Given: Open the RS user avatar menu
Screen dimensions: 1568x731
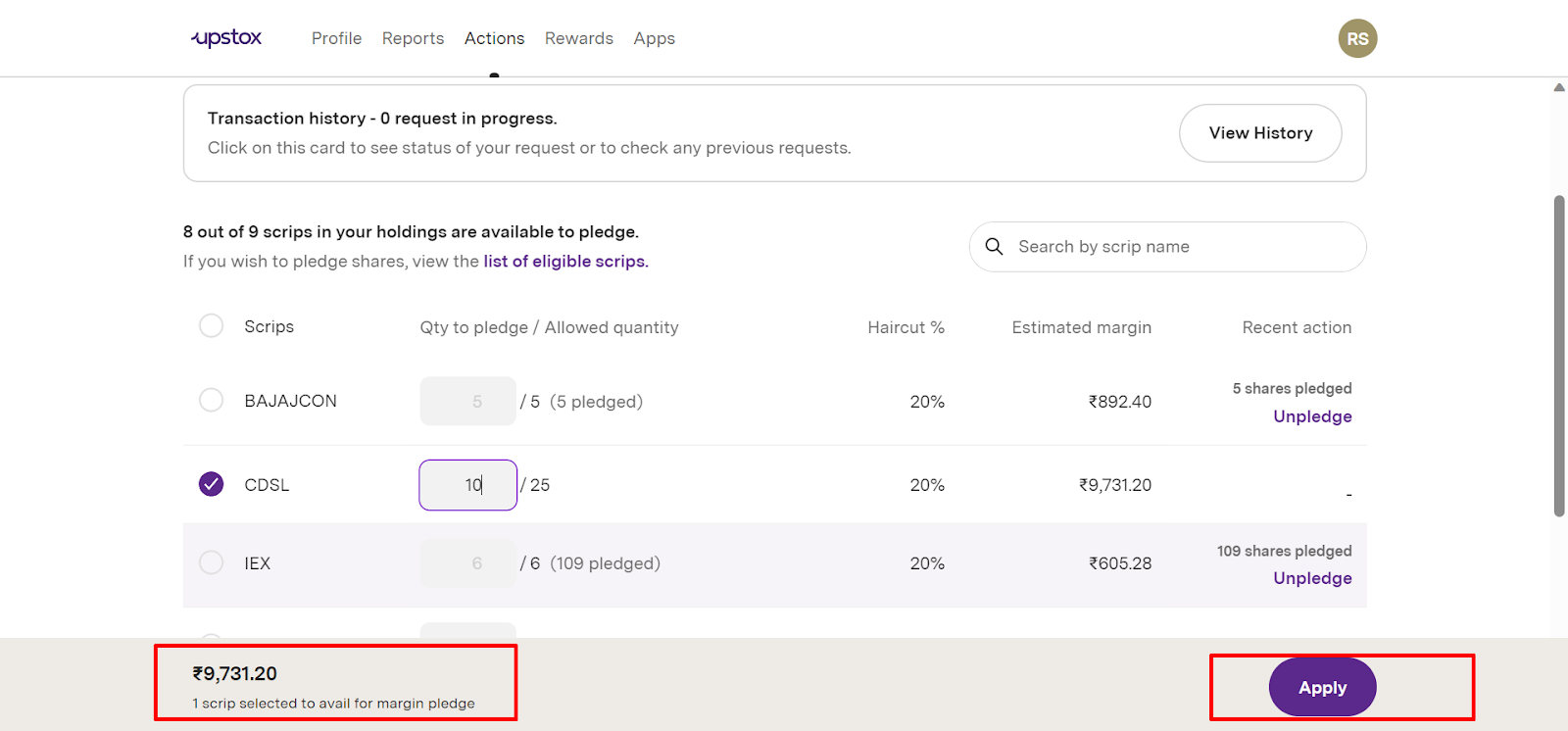Looking at the screenshot, I should [1357, 38].
